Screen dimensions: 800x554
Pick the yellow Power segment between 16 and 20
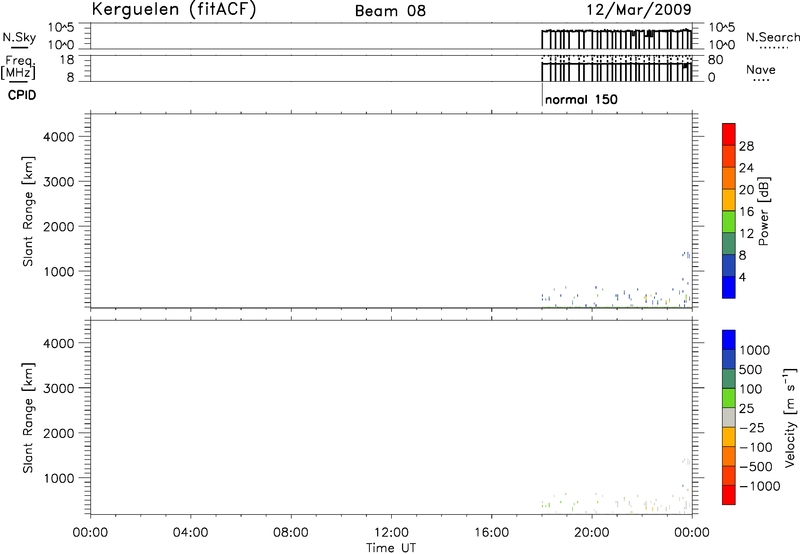click(x=729, y=200)
